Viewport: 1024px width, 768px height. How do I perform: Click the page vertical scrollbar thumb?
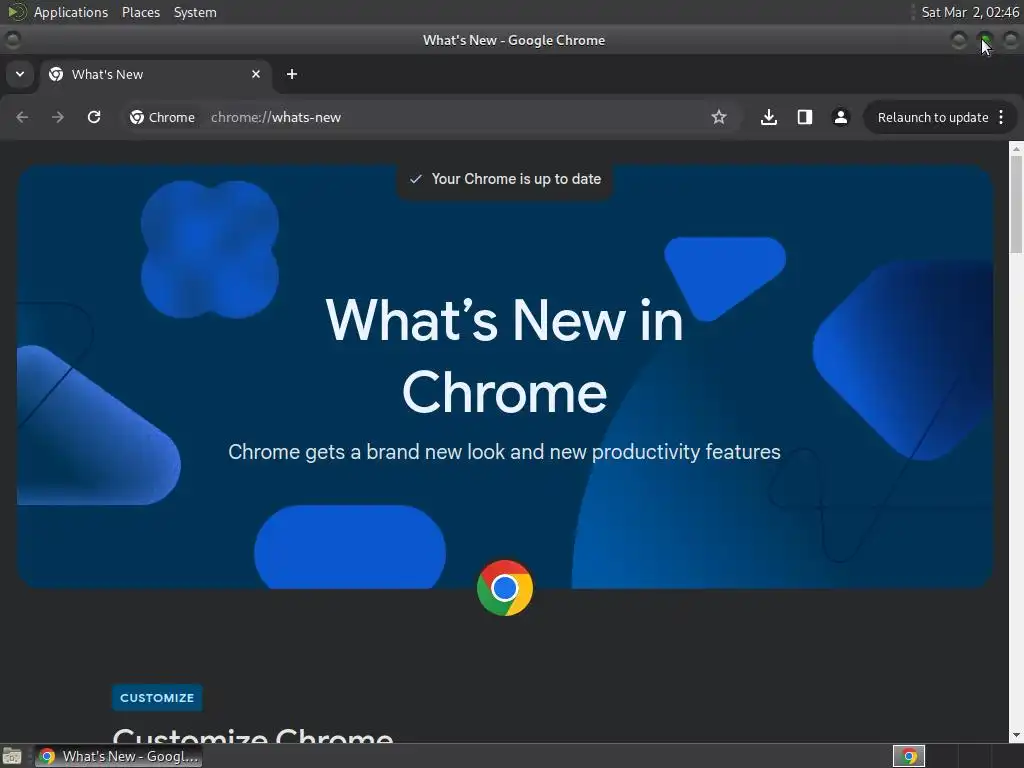click(1016, 203)
